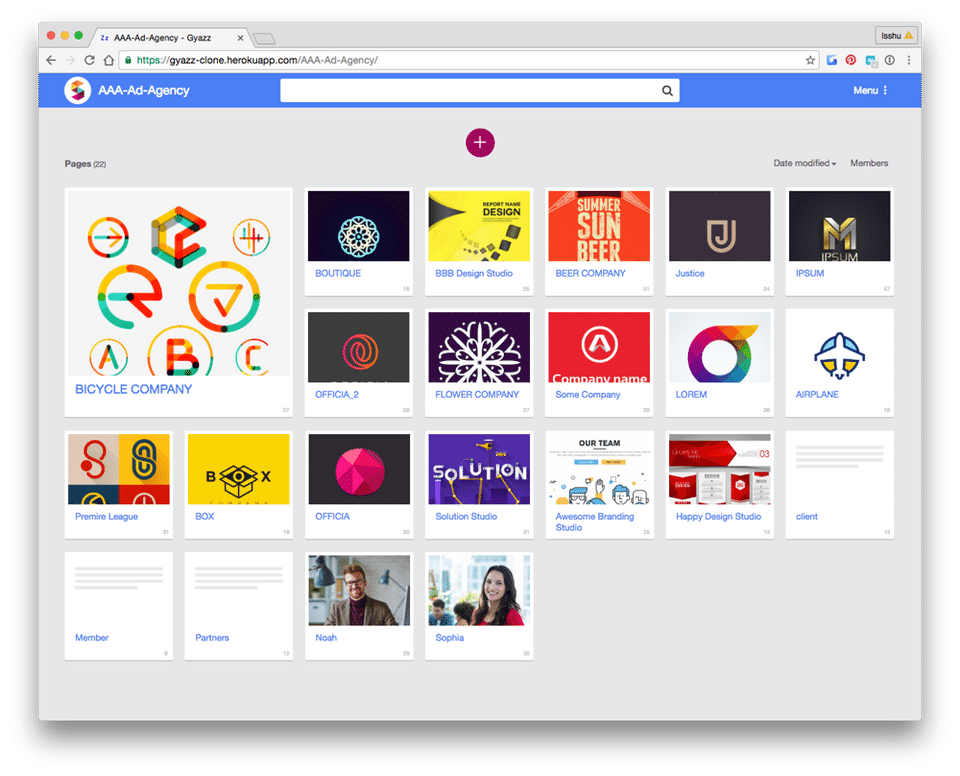Open the Menu dropdown in header
Screen dimensions: 960x776
[870, 91]
